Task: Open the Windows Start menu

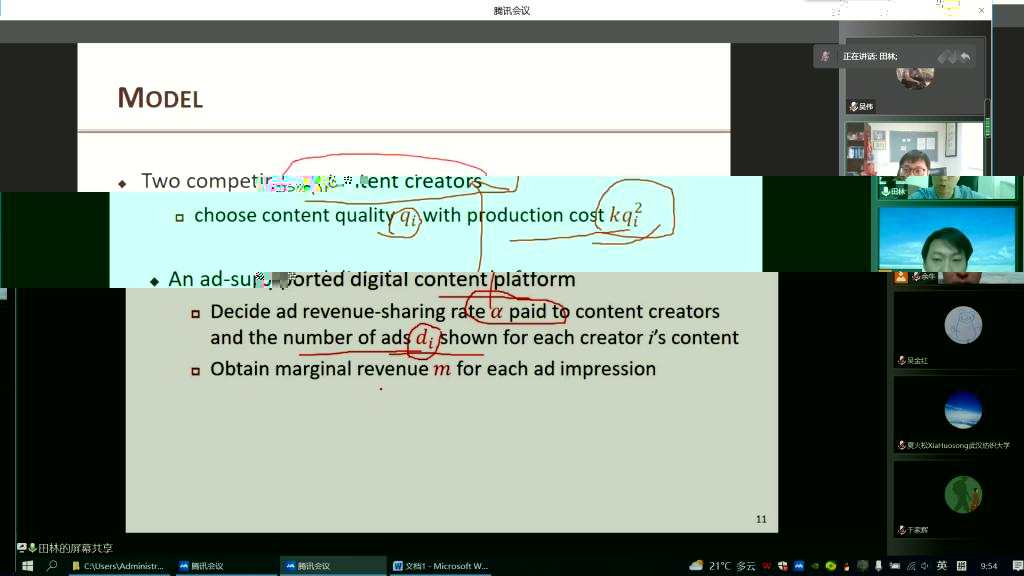Action: (x=27, y=566)
